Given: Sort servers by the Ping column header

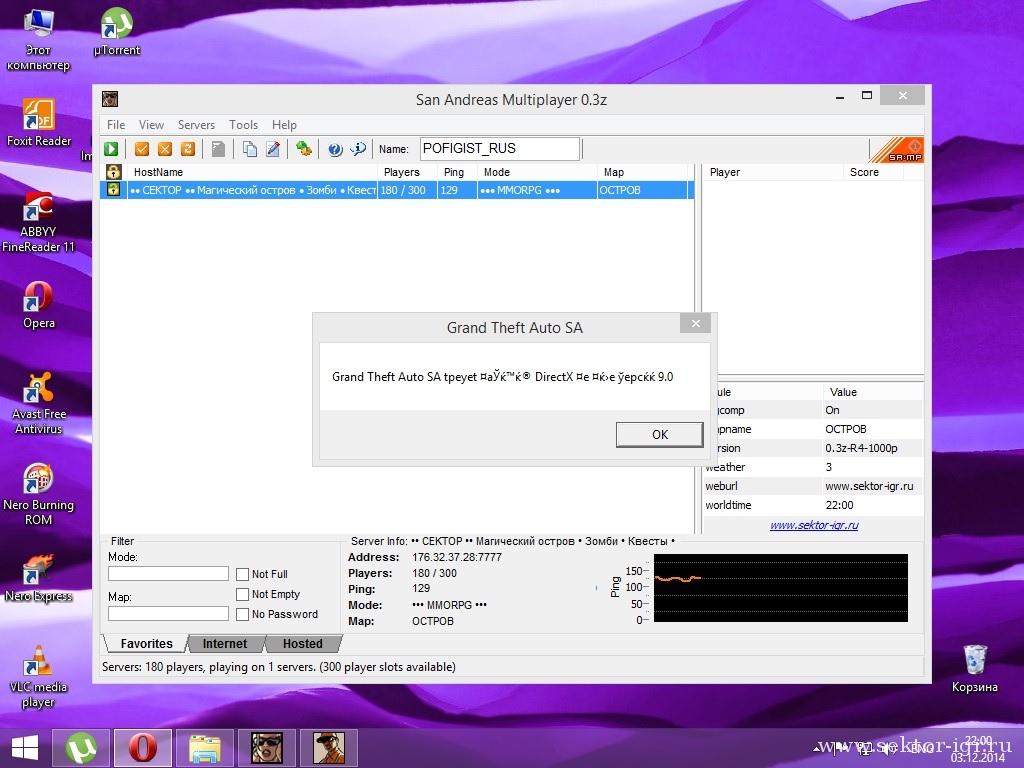Looking at the screenshot, I should (x=457, y=172).
